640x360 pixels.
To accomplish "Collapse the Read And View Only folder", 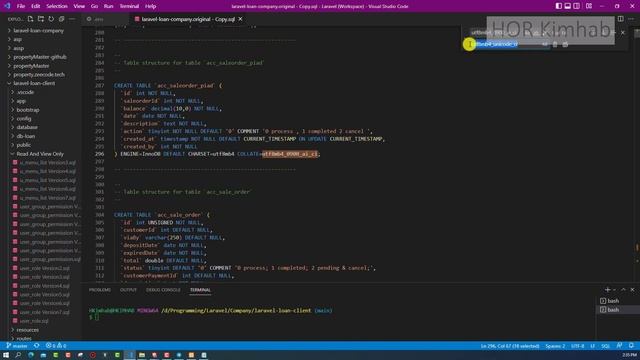I will 40,154.
